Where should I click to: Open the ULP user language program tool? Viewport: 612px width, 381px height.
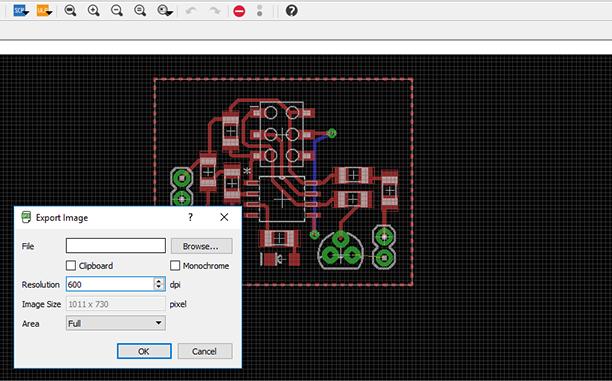44,11
